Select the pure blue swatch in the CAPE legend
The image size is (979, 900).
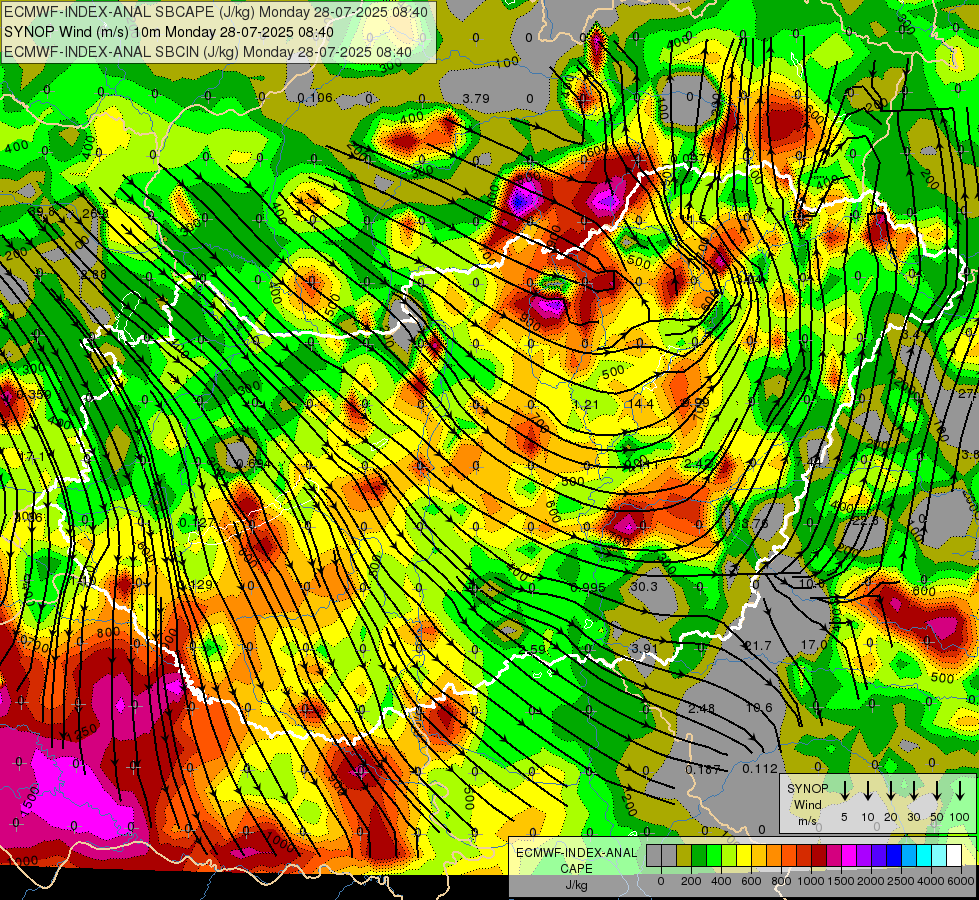893,855
